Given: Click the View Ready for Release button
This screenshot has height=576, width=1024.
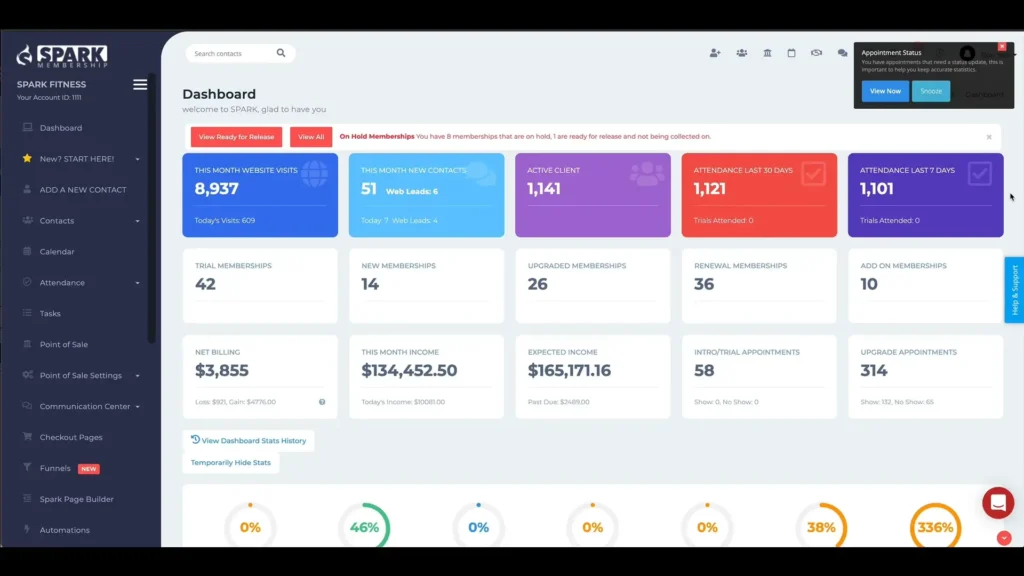Looking at the screenshot, I should coord(236,137).
